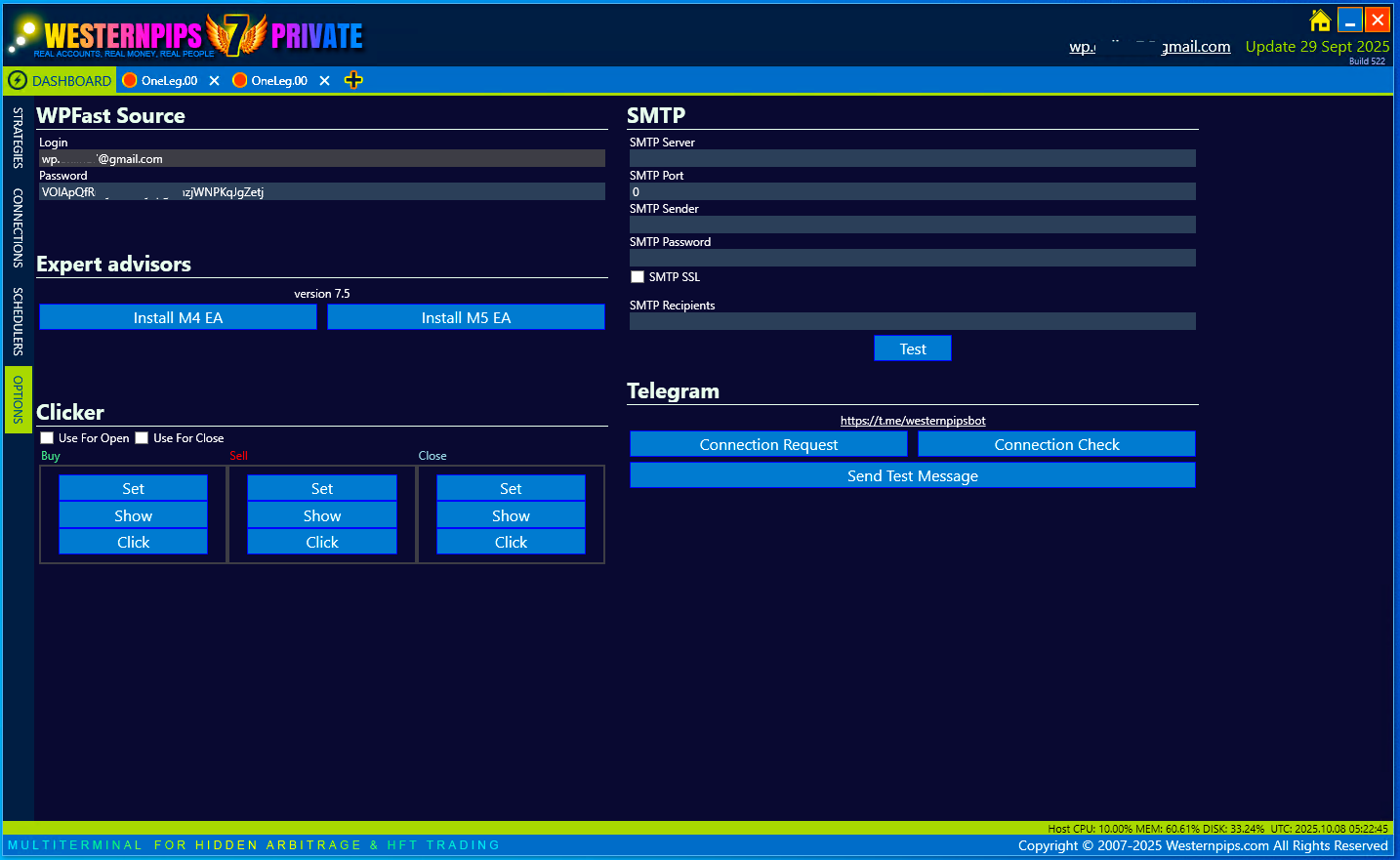Check the SMTP SSL checkbox
The height and width of the screenshot is (860, 1400).
[638, 277]
